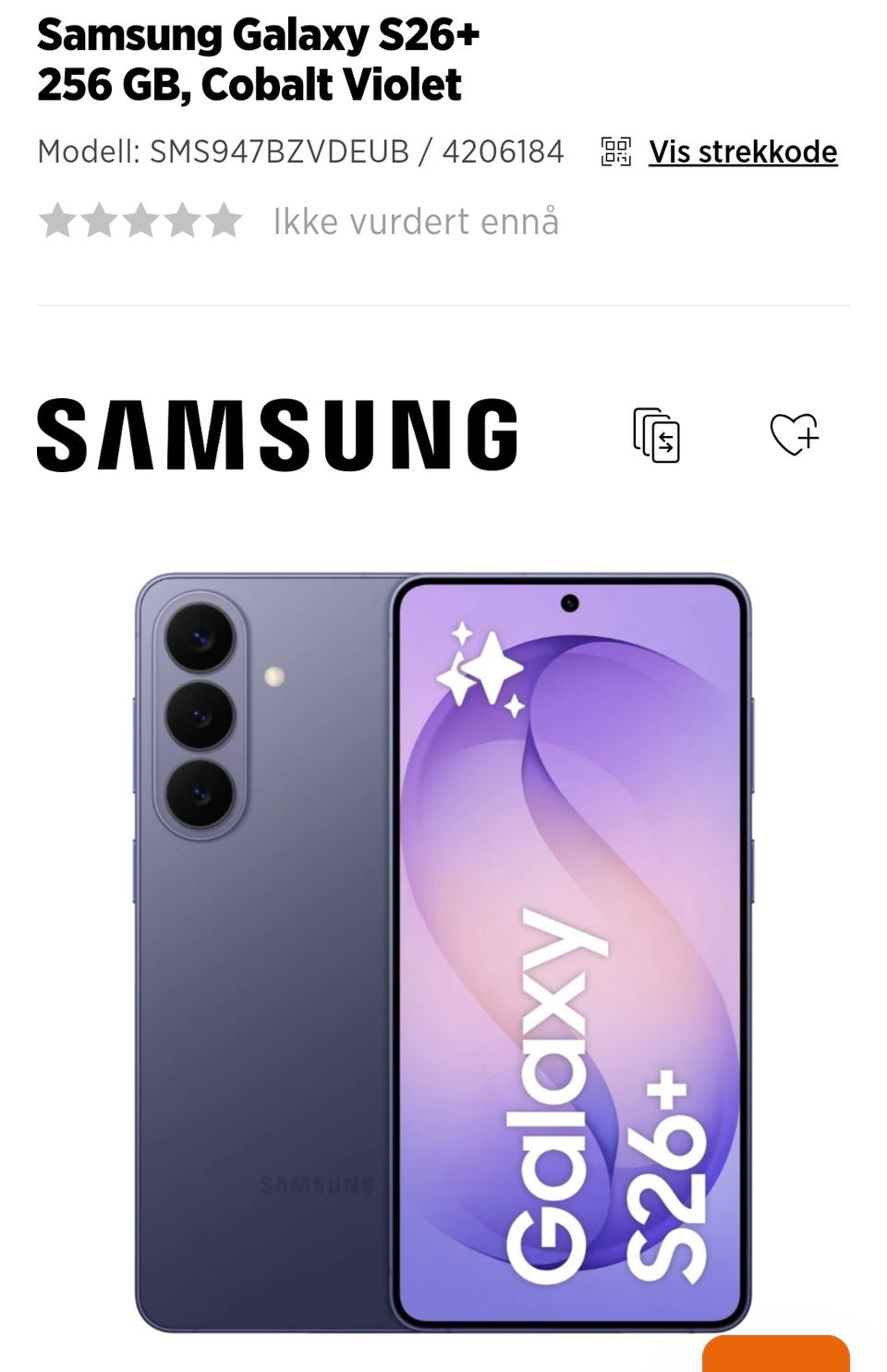Select the second rating star
This screenshot has width=887, height=1372.
click(x=99, y=221)
